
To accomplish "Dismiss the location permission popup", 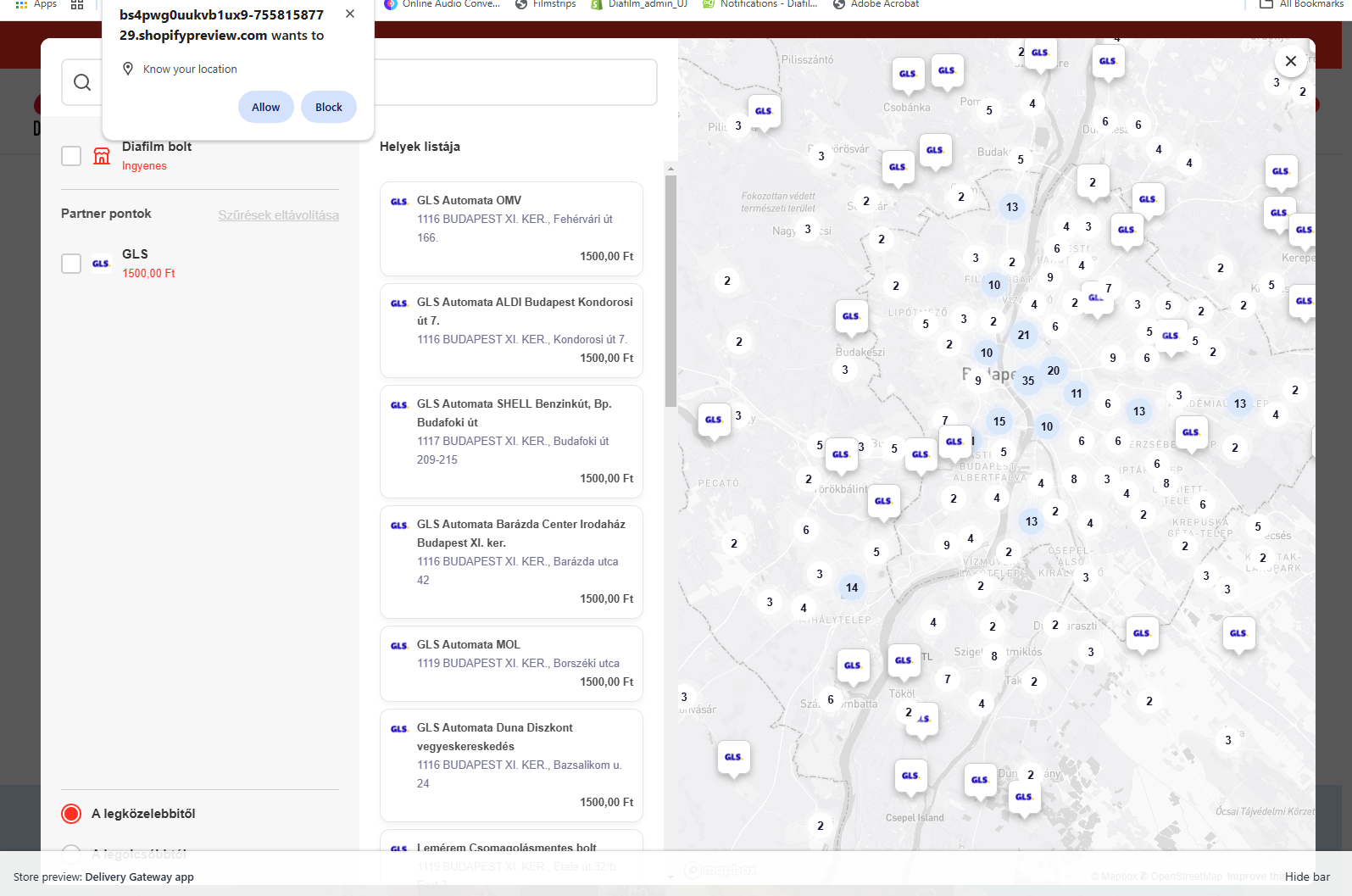I will coord(349,14).
